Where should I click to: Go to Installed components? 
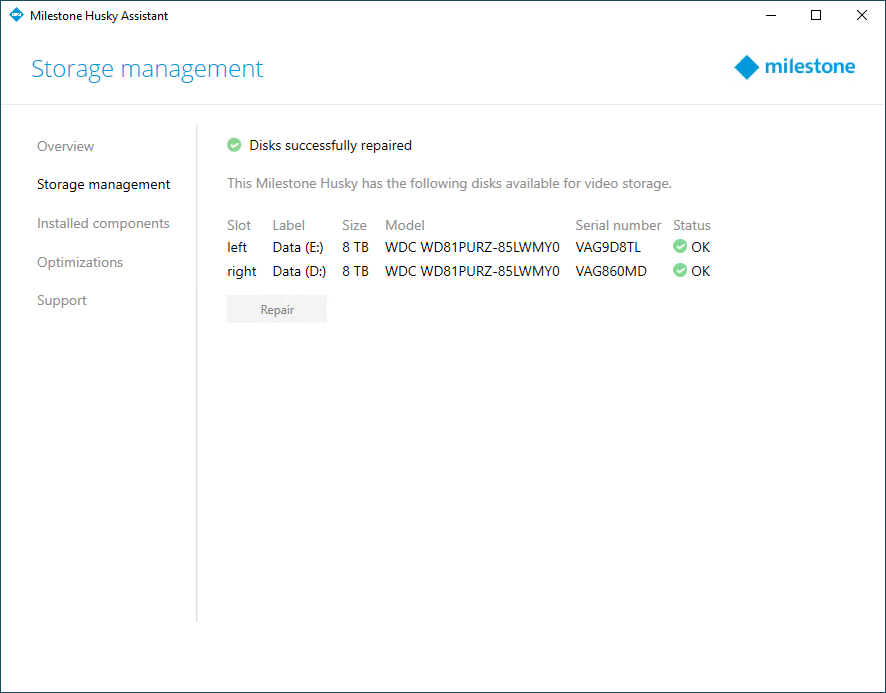(103, 224)
